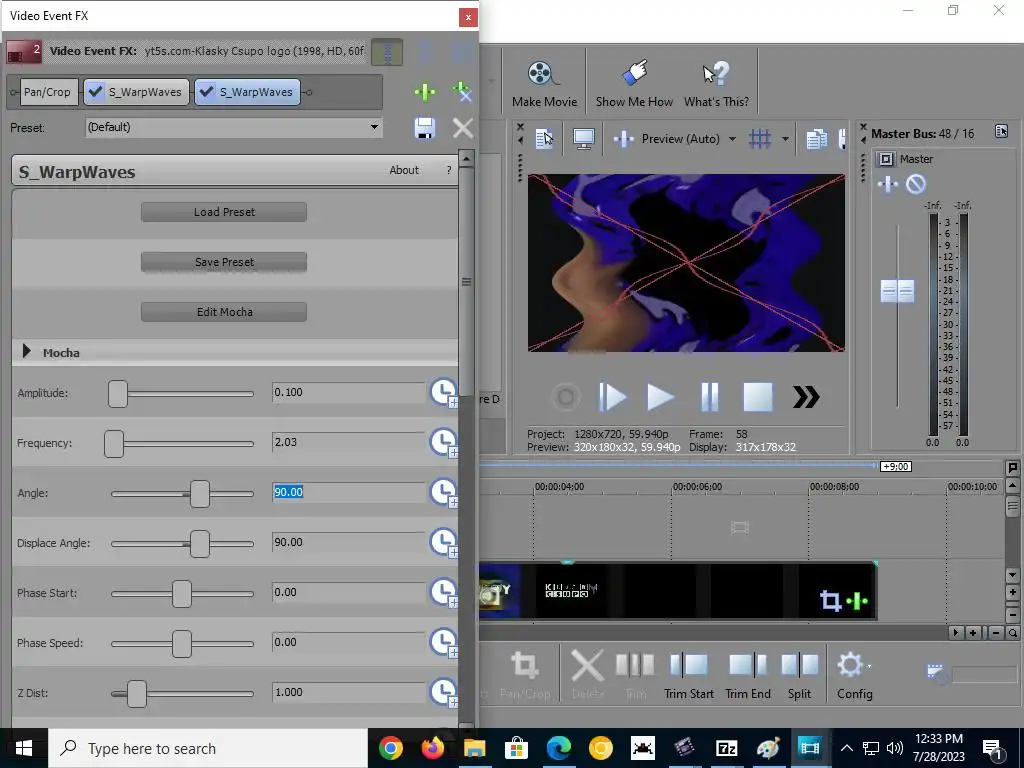Image resolution: width=1024 pixels, height=768 pixels.
Task: Copy snapshot to clipboard icon
Action: pyautogui.click(x=816, y=138)
